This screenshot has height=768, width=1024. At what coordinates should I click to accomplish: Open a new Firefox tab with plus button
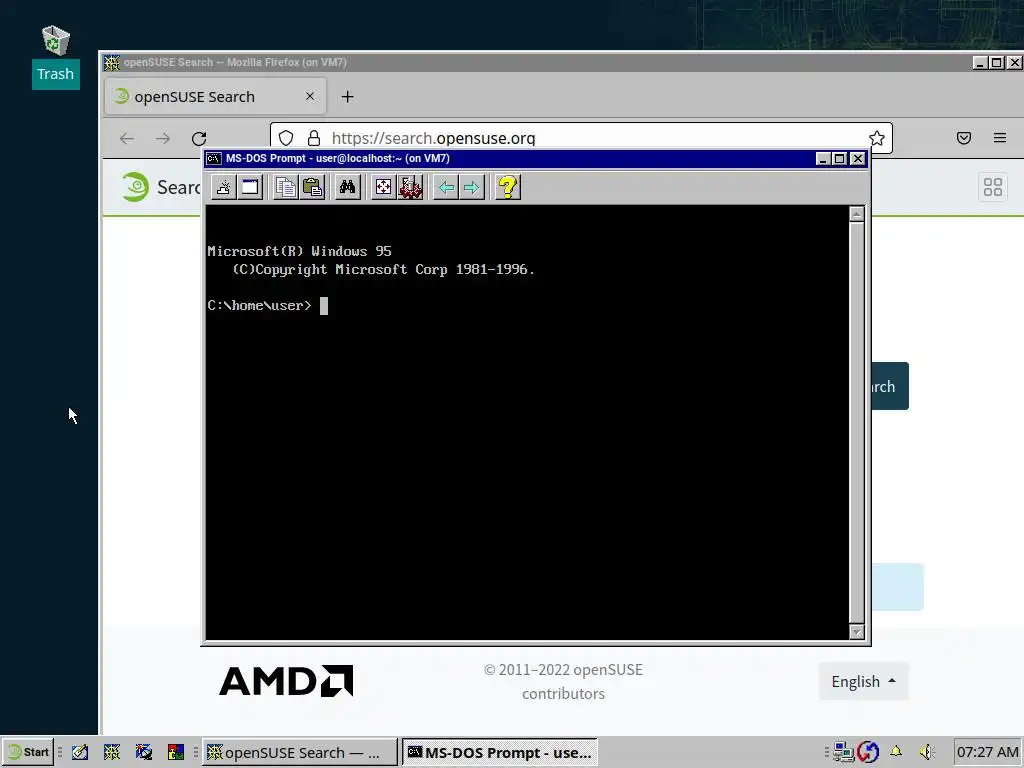click(347, 97)
